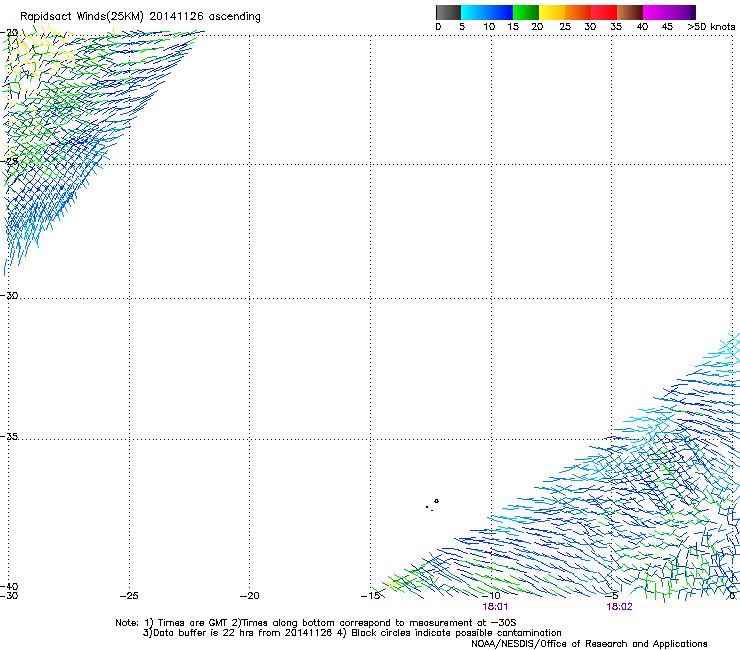Select the green 15-20 knots color swatch
Screen dimensions: 740x650
[x=526, y=12]
